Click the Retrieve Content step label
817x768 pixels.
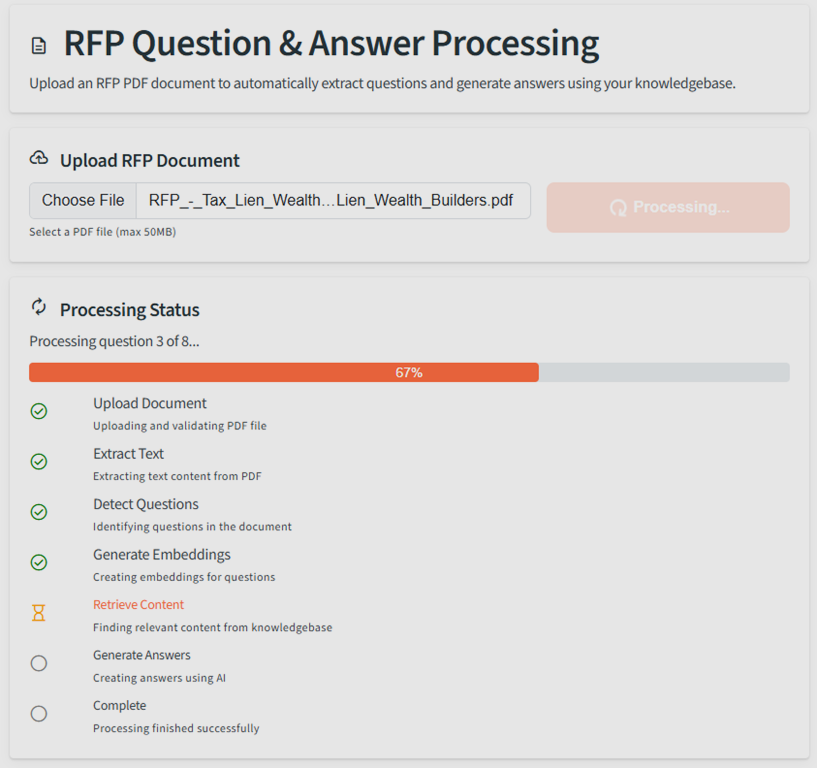tap(139, 604)
